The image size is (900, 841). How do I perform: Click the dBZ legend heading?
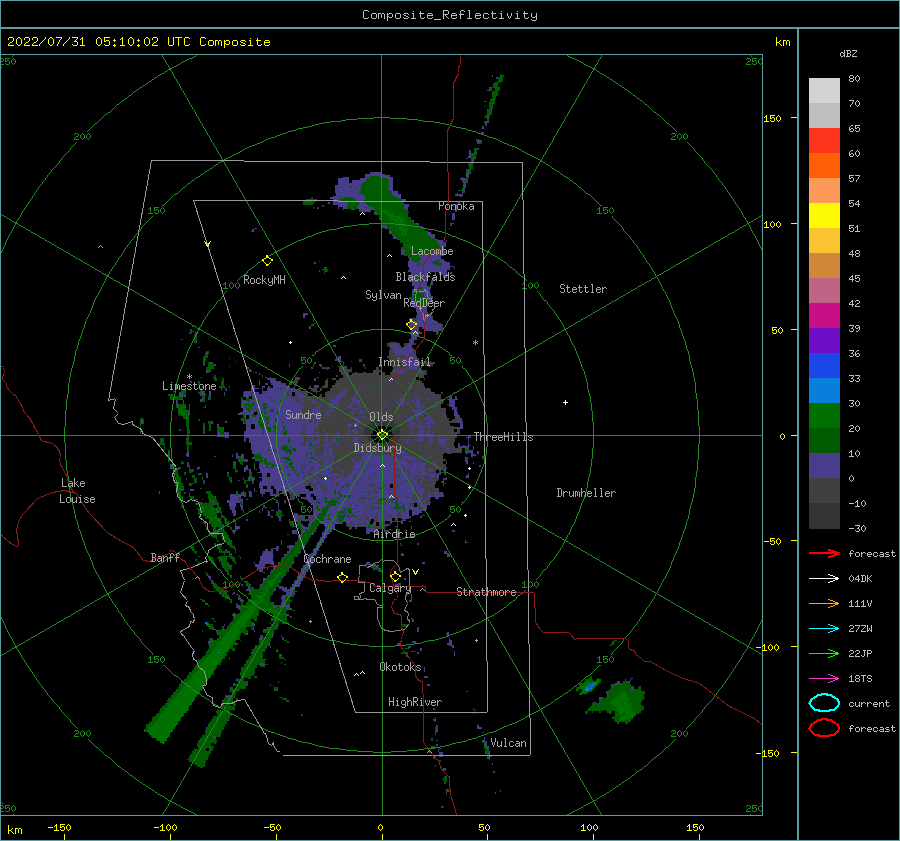(x=848, y=53)
